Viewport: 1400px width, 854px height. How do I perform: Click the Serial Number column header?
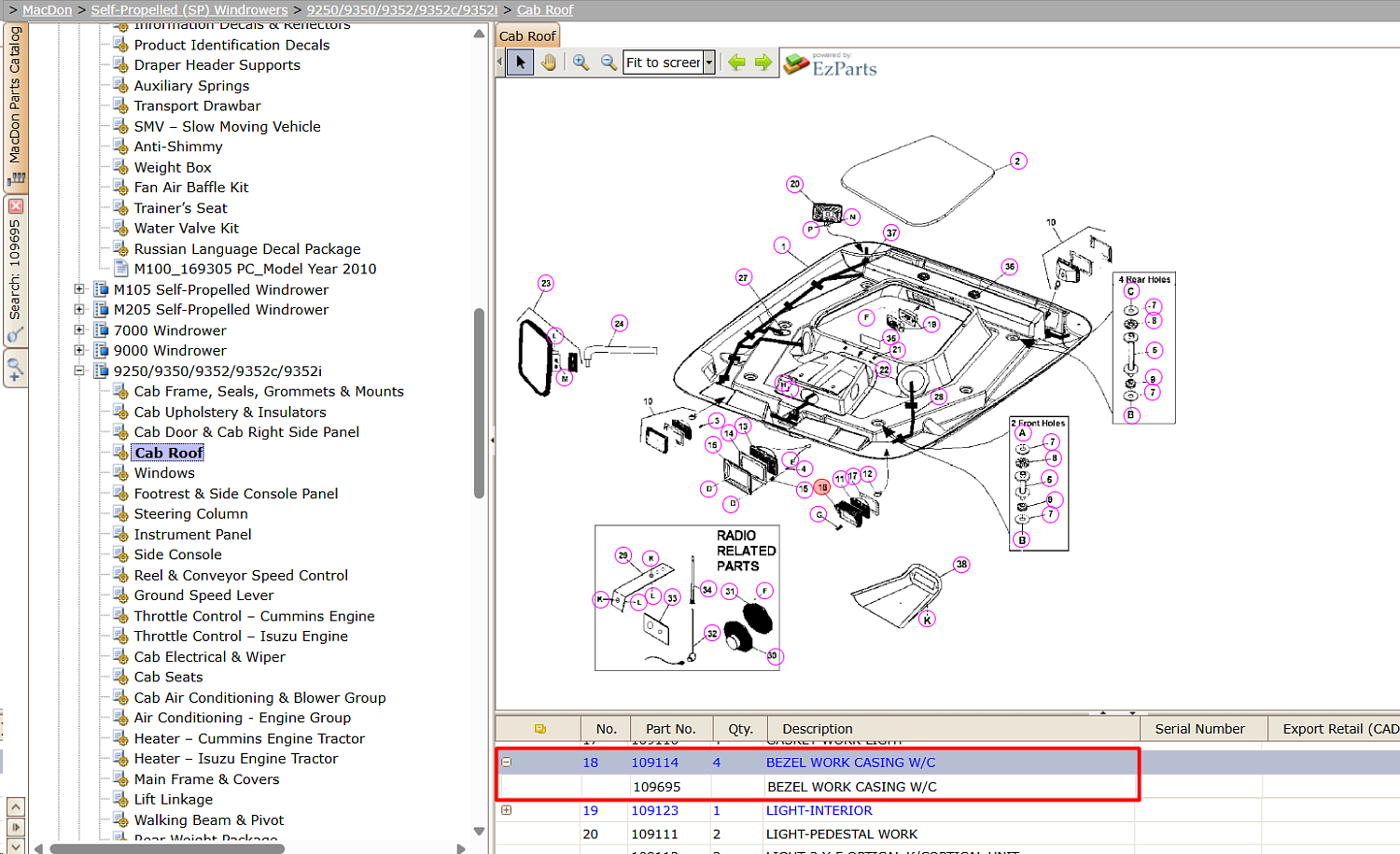(1200, 729)
